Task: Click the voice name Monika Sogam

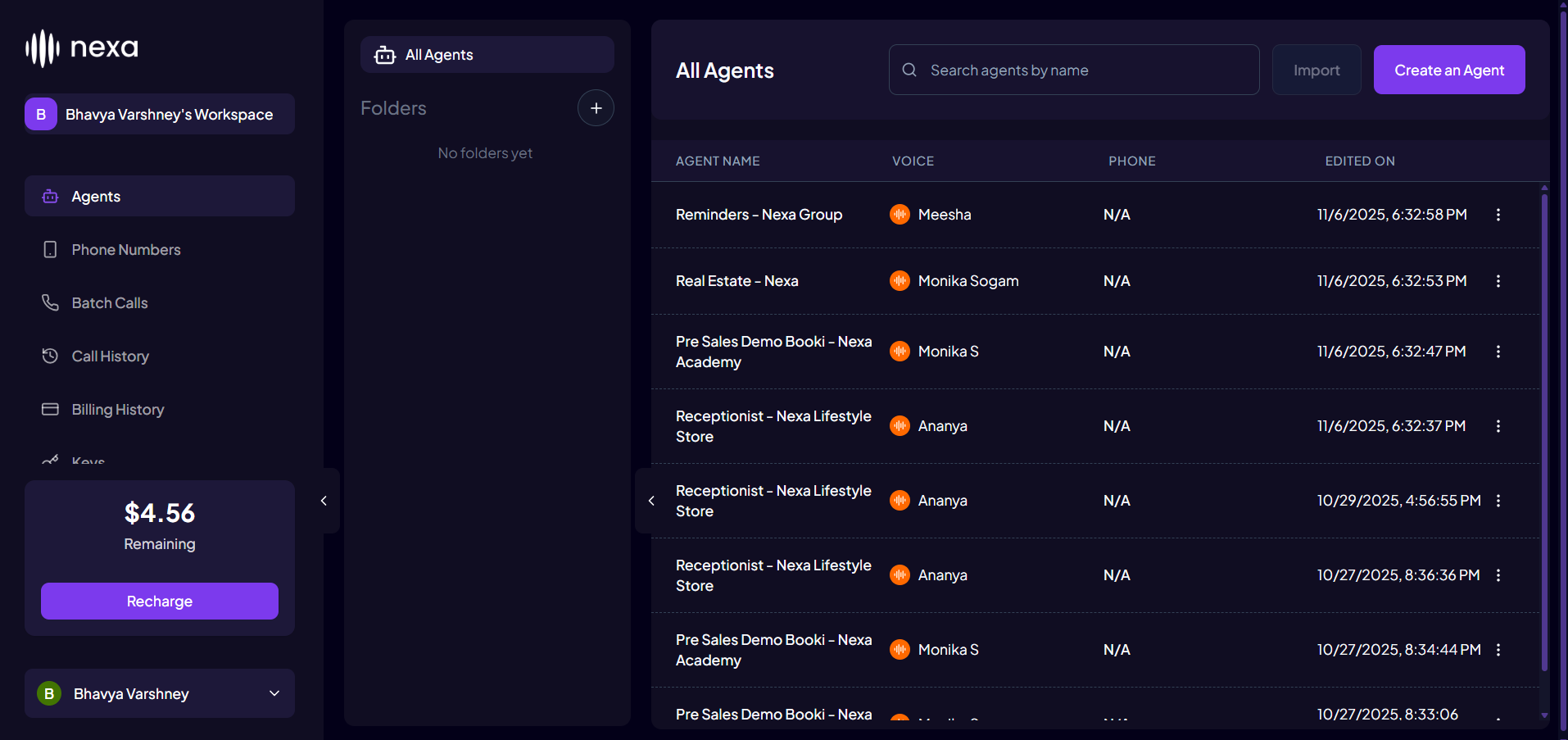Action: tap(968, 281)
